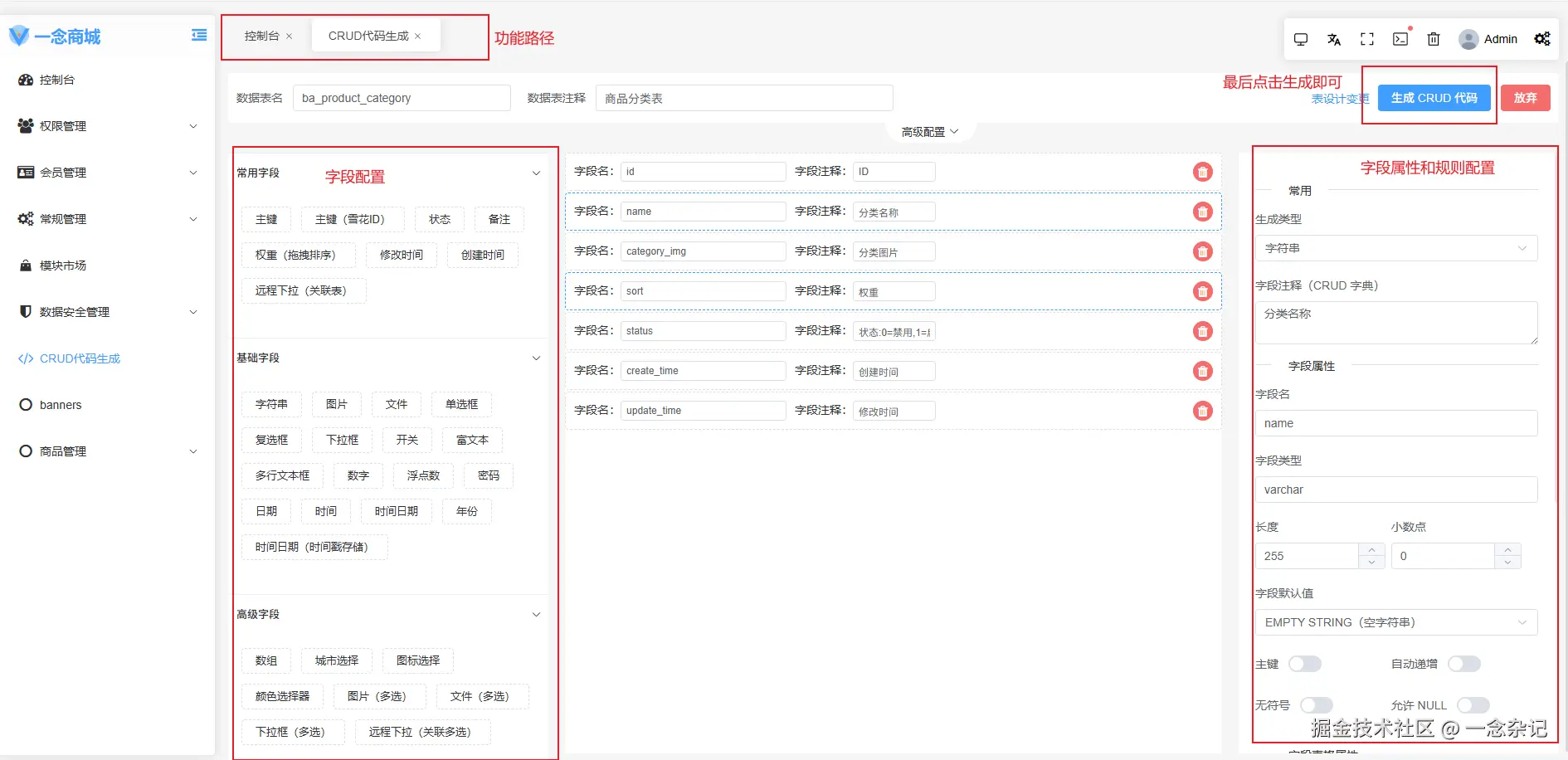The width and height of the screenshot is (1568, 760).
Task: Switch to the CRUD代码生成 tab
Action: (x=368, y=37)
